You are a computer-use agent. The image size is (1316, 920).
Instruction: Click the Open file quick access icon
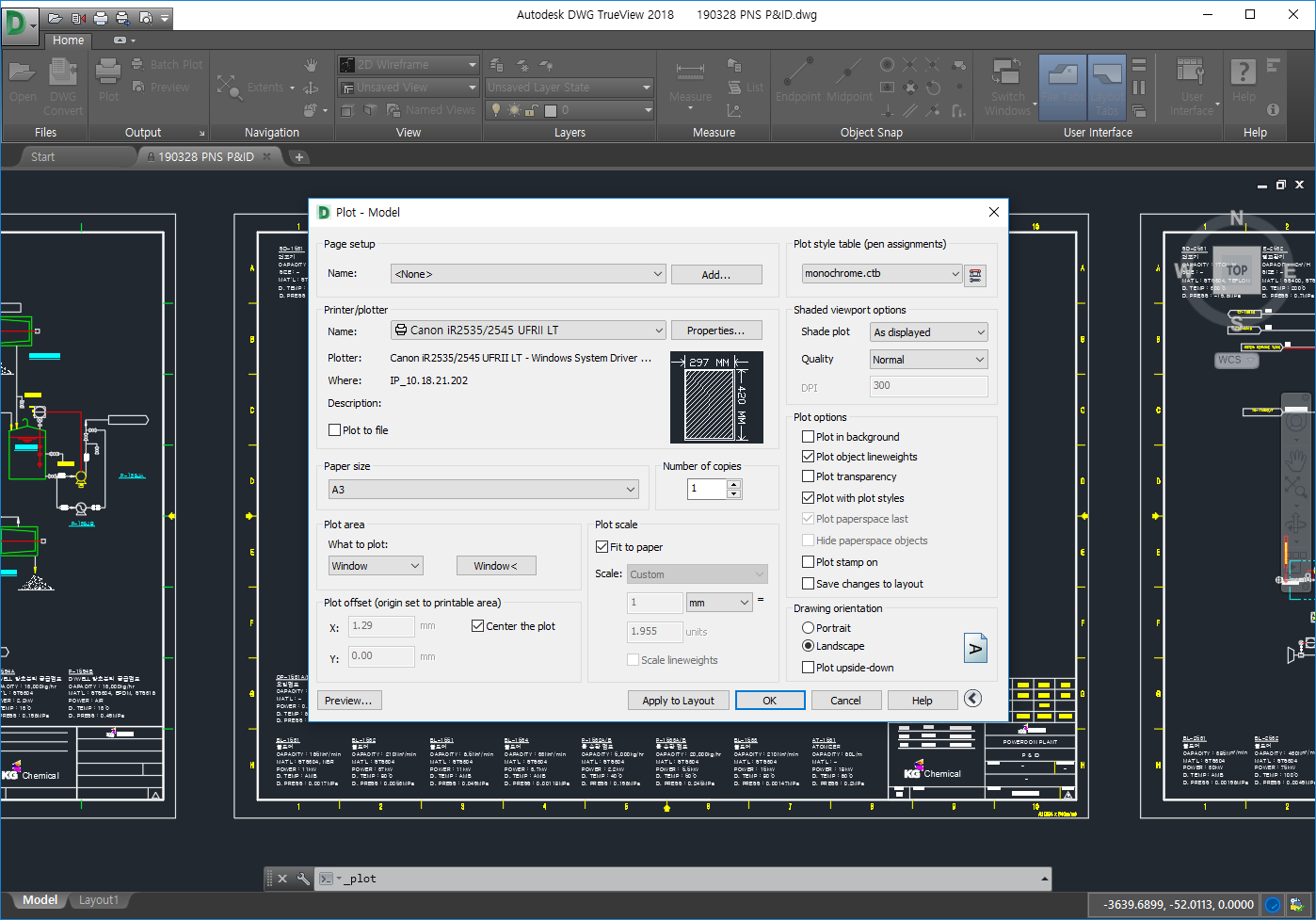(56, 17)
